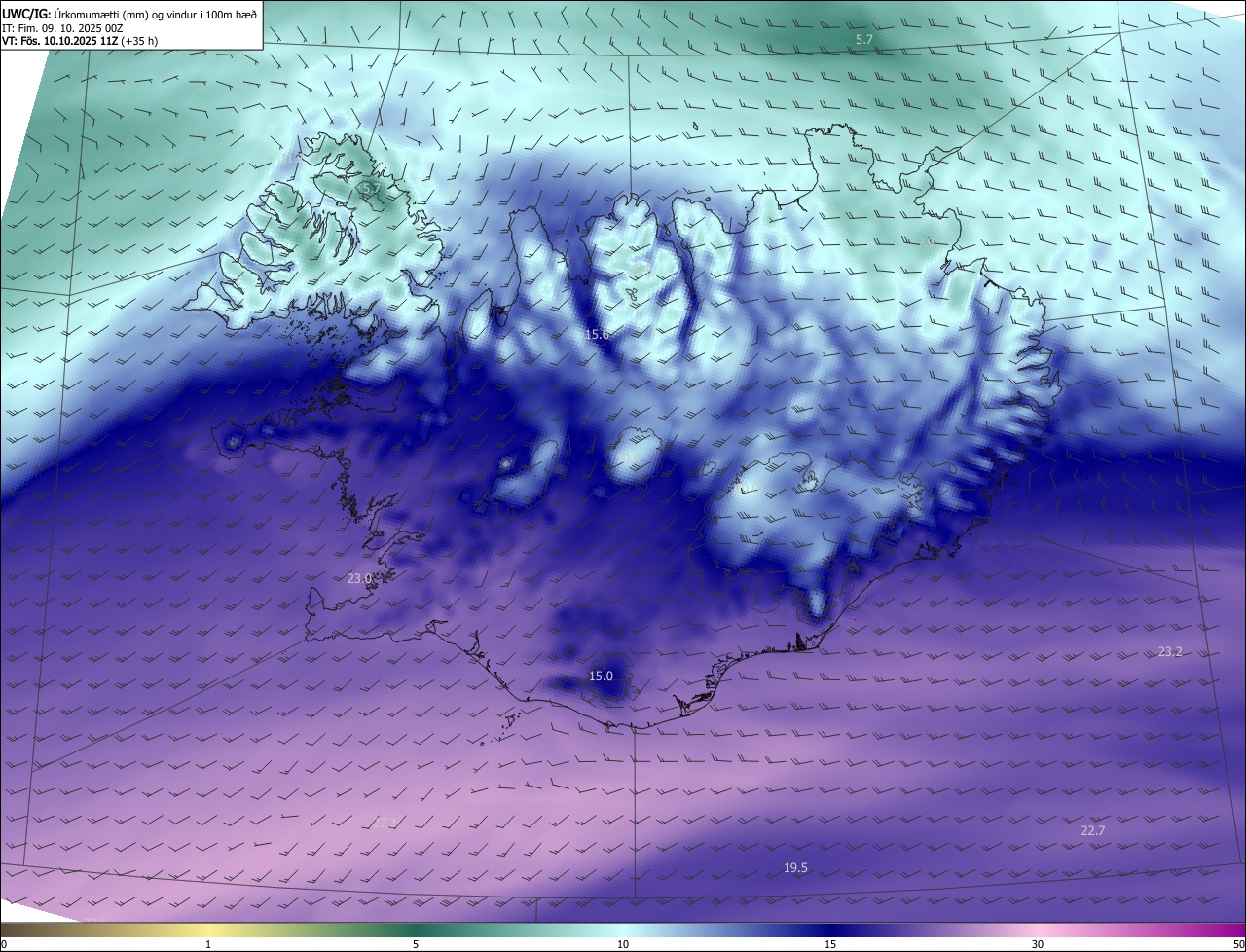The image size is (1246, 952).
Task: Click the 0 tick label on the color scale
Action: tap(4, 944)
